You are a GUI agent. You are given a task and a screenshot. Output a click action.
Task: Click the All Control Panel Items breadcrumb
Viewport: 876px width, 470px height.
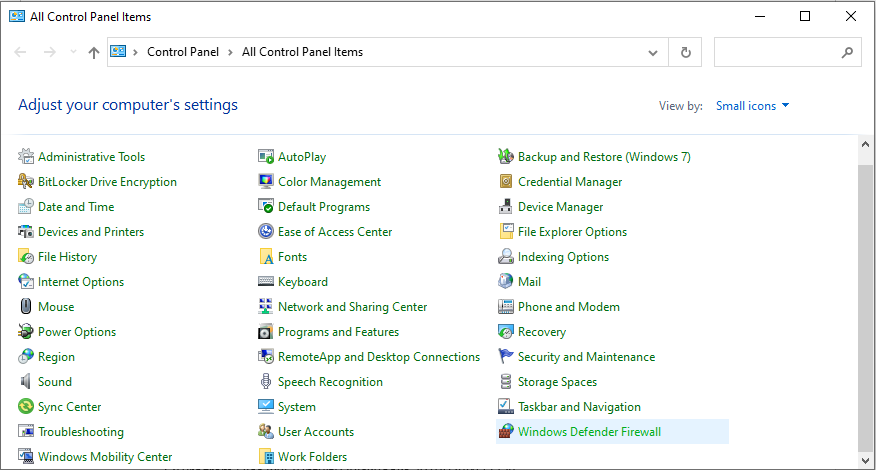tap(302, 52)
